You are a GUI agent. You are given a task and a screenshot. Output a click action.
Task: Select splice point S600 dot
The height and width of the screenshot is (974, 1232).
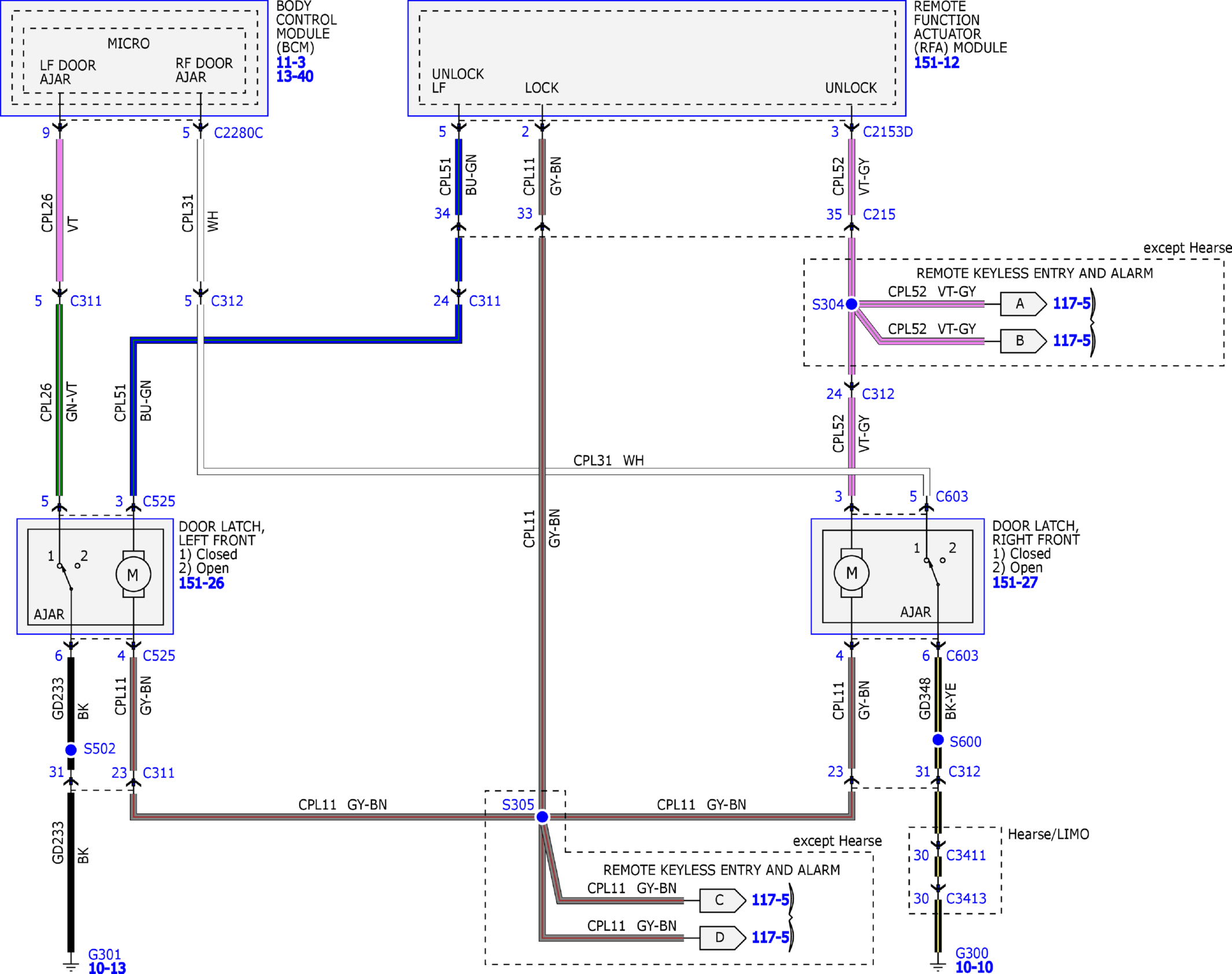coord(938,740)
